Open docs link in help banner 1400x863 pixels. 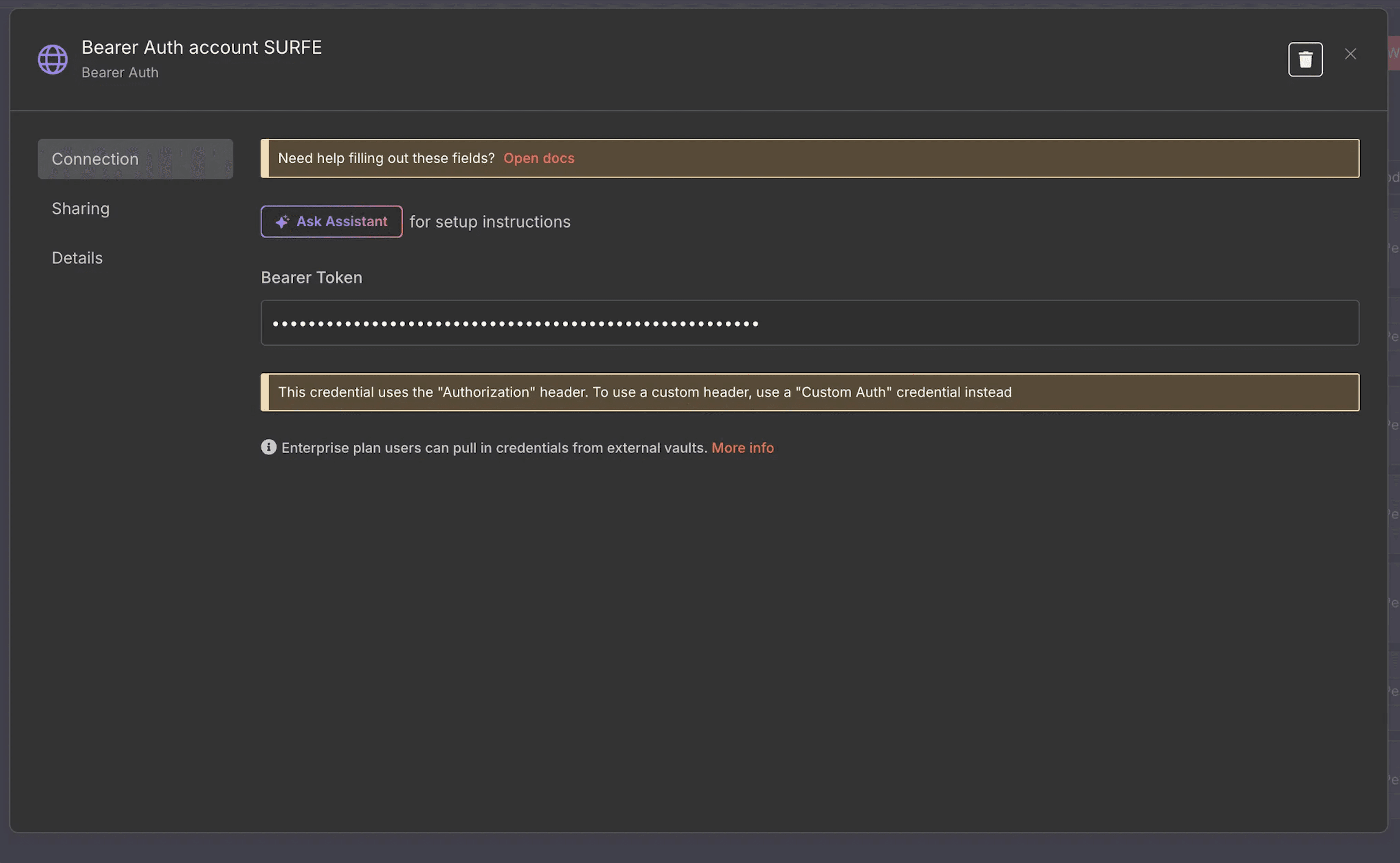538,158
